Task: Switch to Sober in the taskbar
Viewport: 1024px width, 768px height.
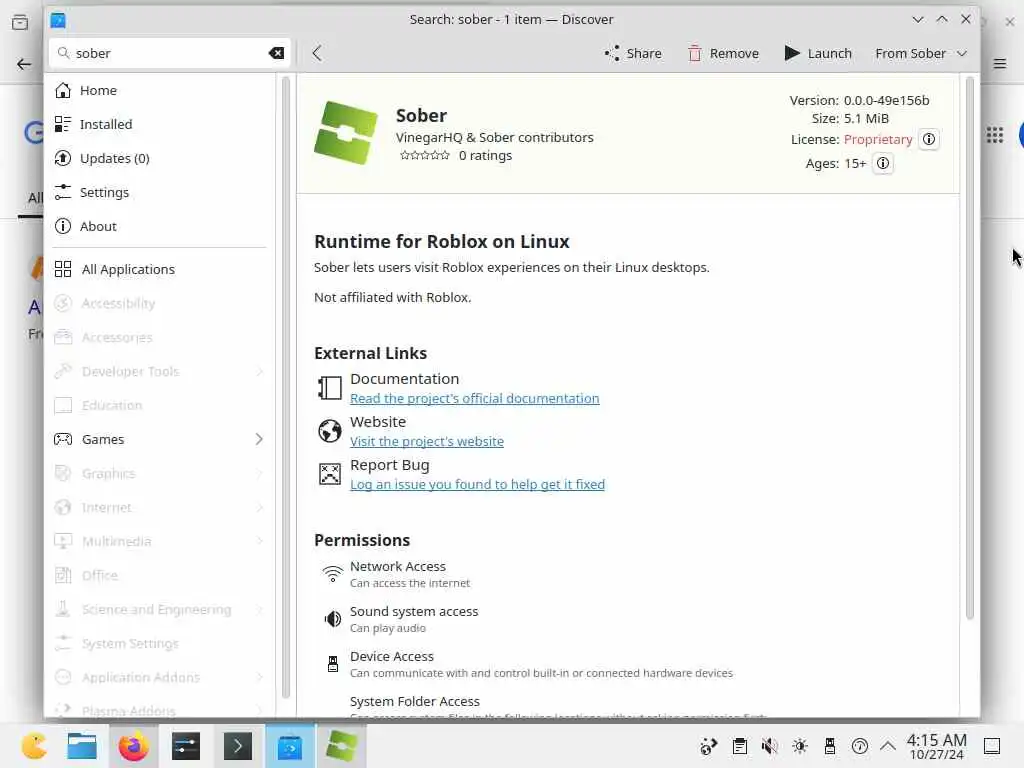Action: [342, 746]
